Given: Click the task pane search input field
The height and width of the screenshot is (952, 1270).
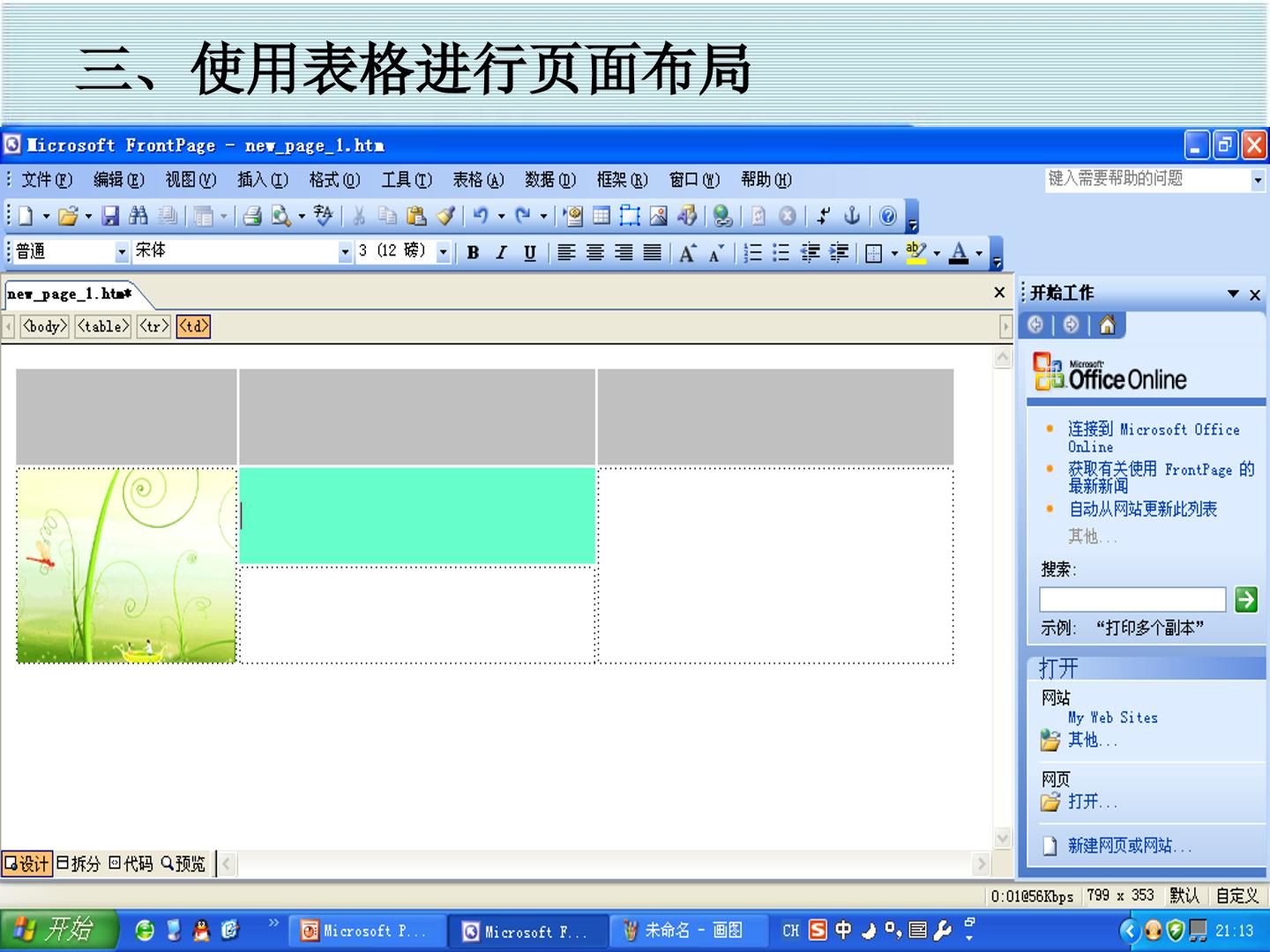Looking at the screenshot, I should point(1132,599).
